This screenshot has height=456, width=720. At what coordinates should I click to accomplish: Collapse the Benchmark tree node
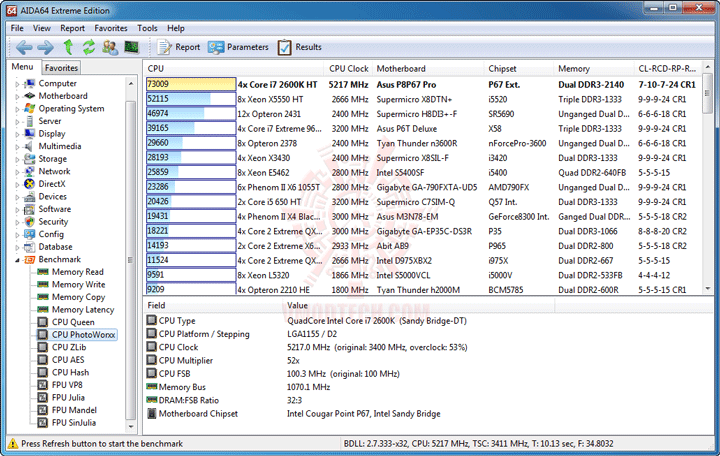pyautogui.click(x=17, y=260)
